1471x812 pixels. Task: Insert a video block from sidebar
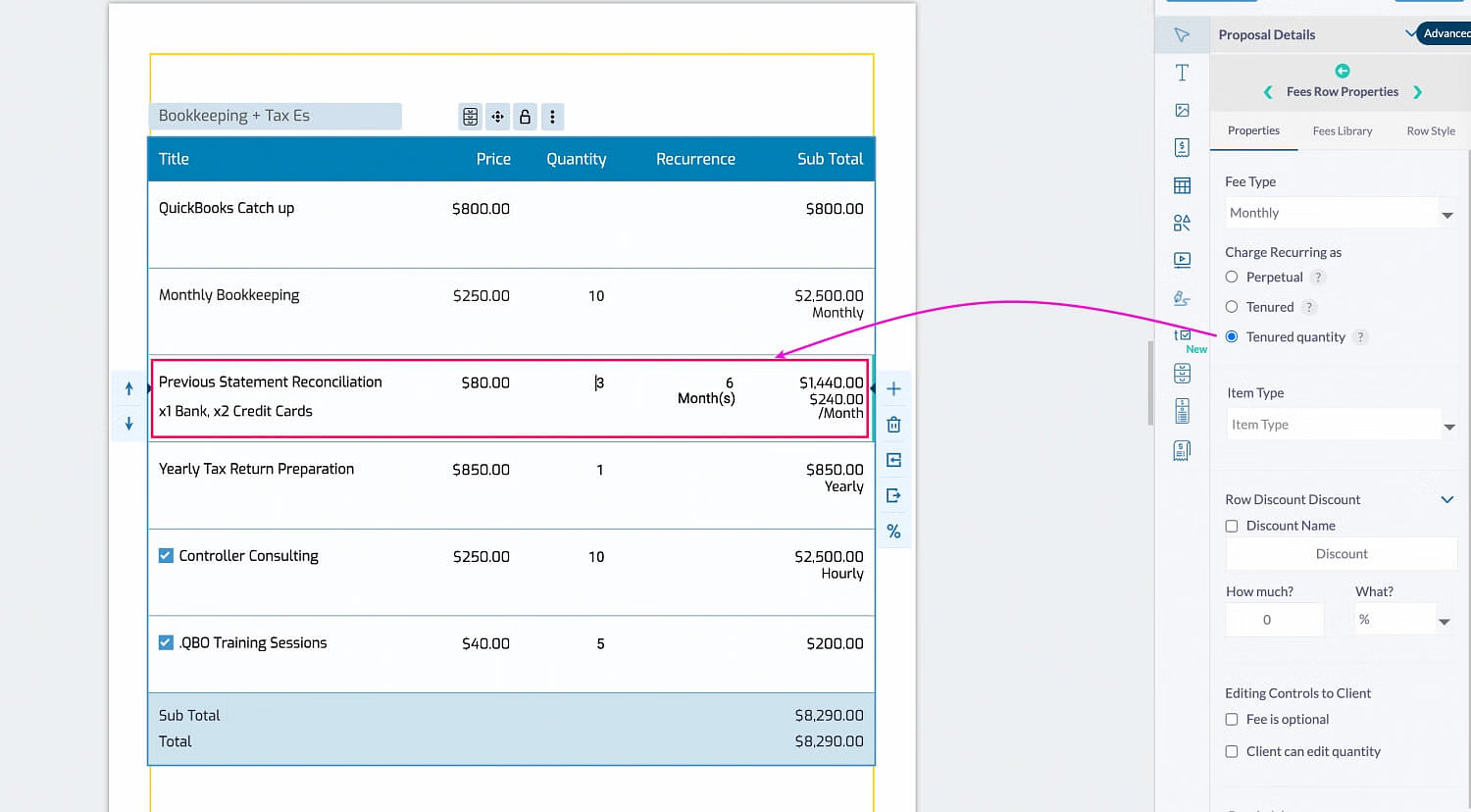[x=1182, y=260]
